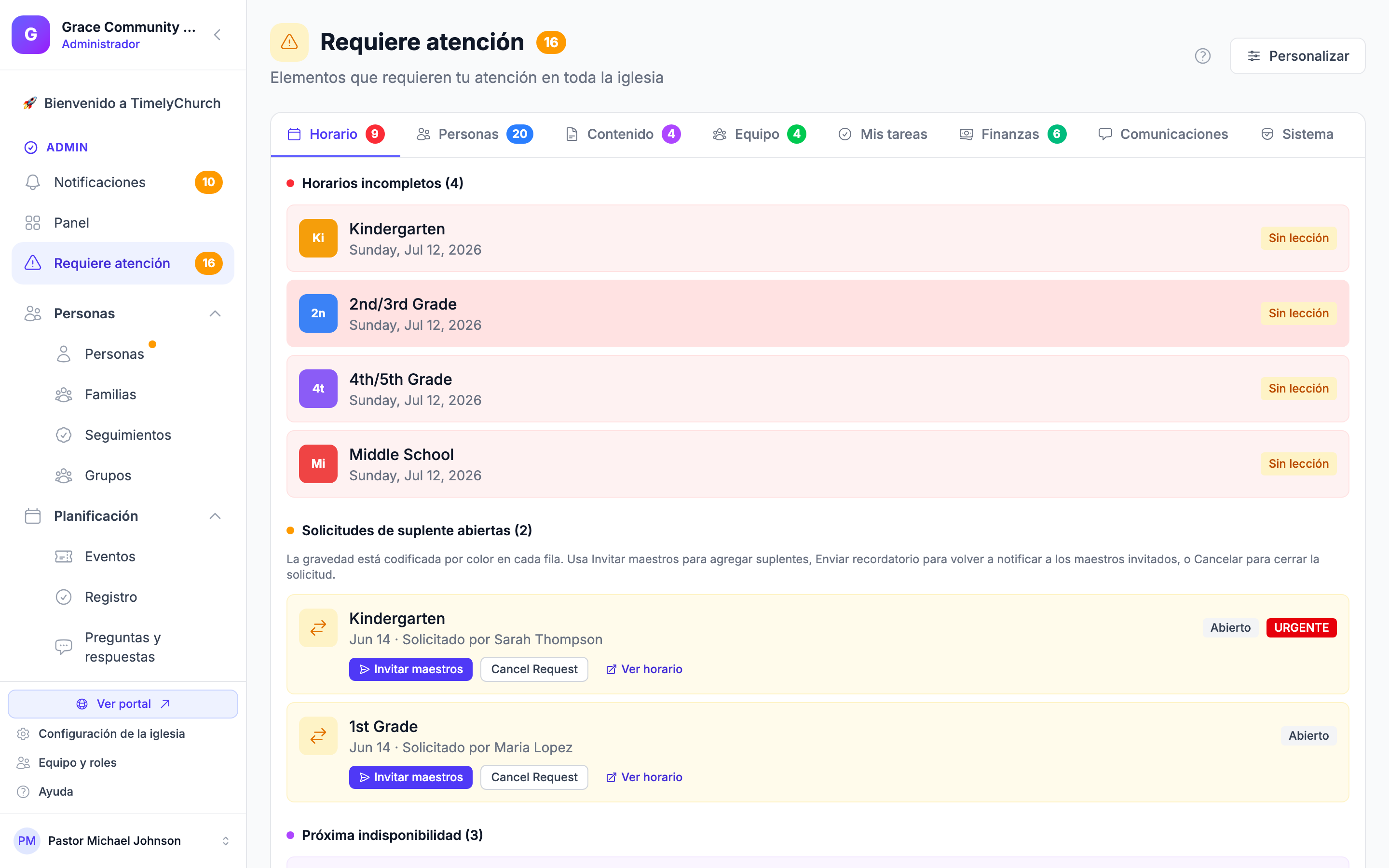
Task: Select the Equipo tab
Action: 759,135
